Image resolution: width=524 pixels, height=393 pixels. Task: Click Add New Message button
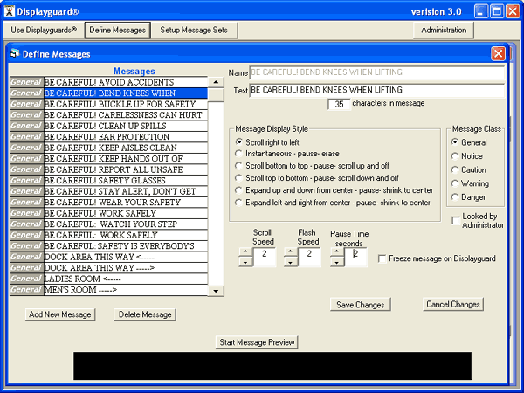[x=60, y=314]
